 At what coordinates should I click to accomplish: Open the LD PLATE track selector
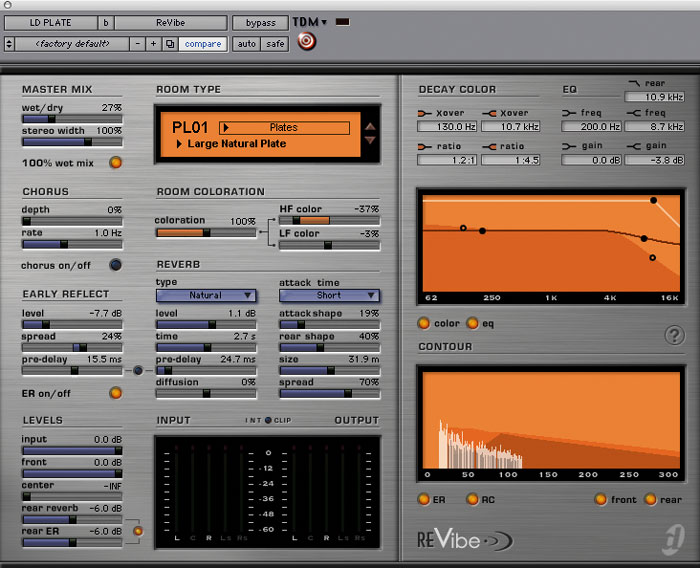click(x=50, y=23)
